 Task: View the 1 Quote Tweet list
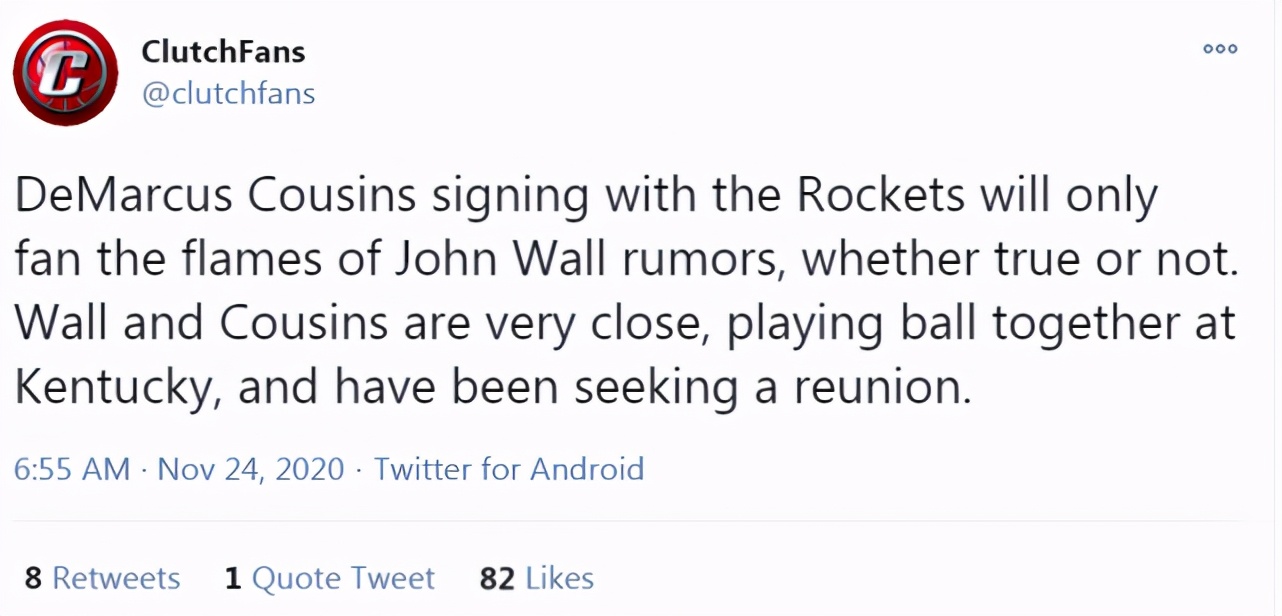[330, 578]
